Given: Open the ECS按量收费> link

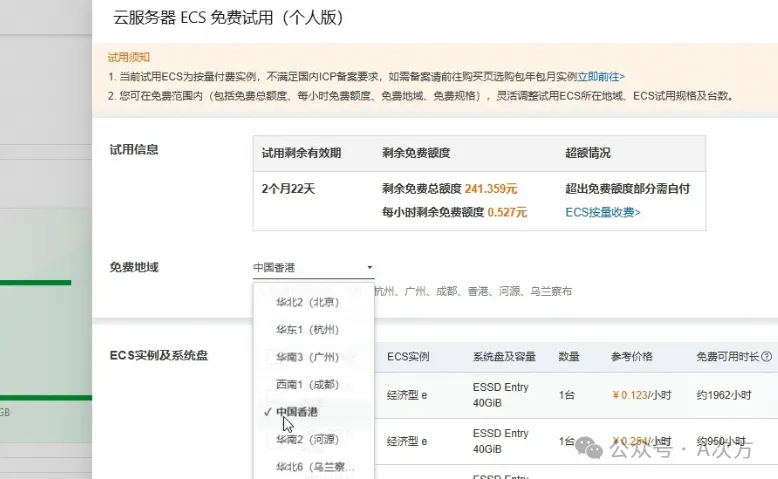Looking at the screenshot, I should click(x=603, y=212).
